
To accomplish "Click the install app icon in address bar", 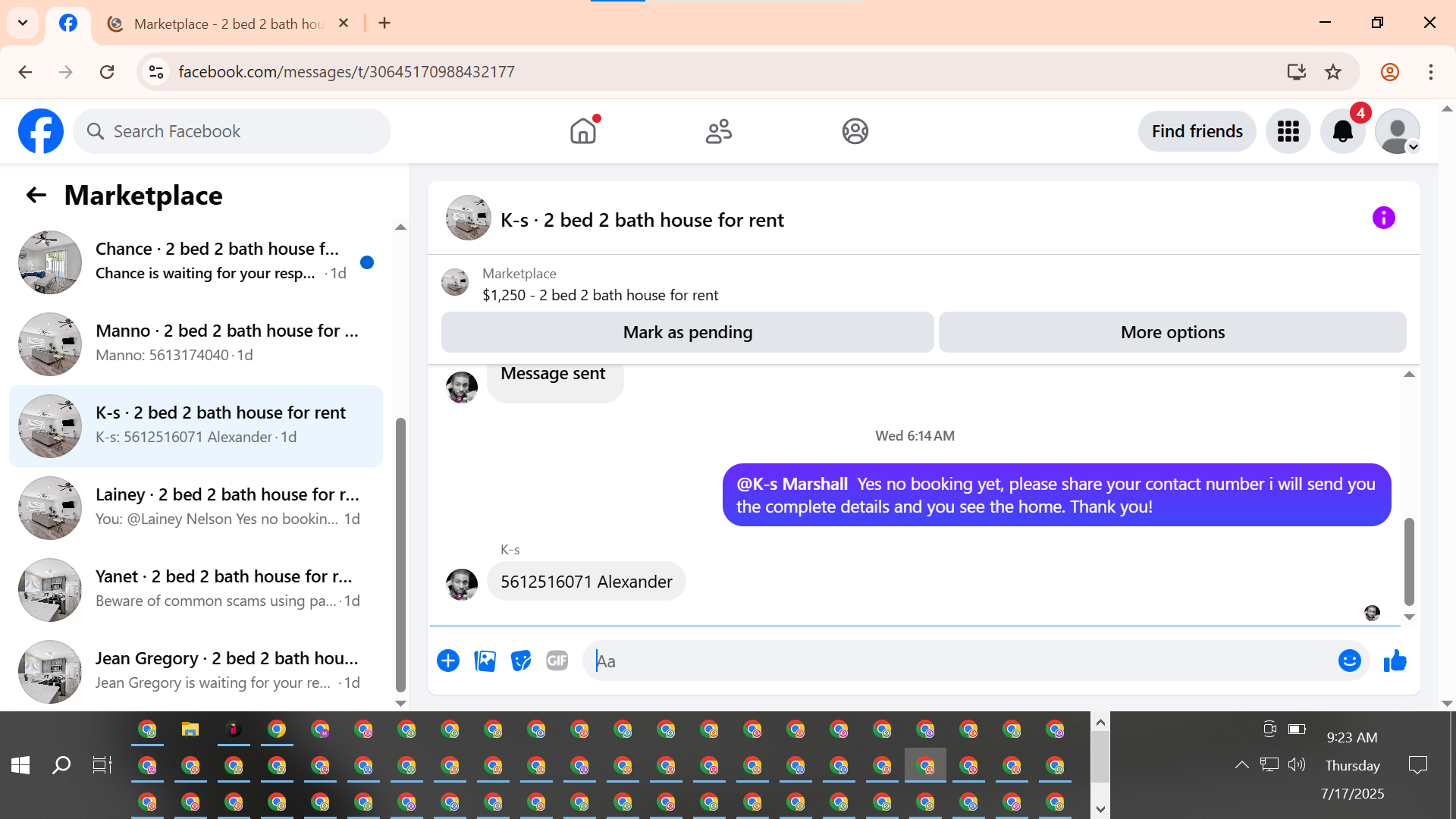I will point(1297,72).
